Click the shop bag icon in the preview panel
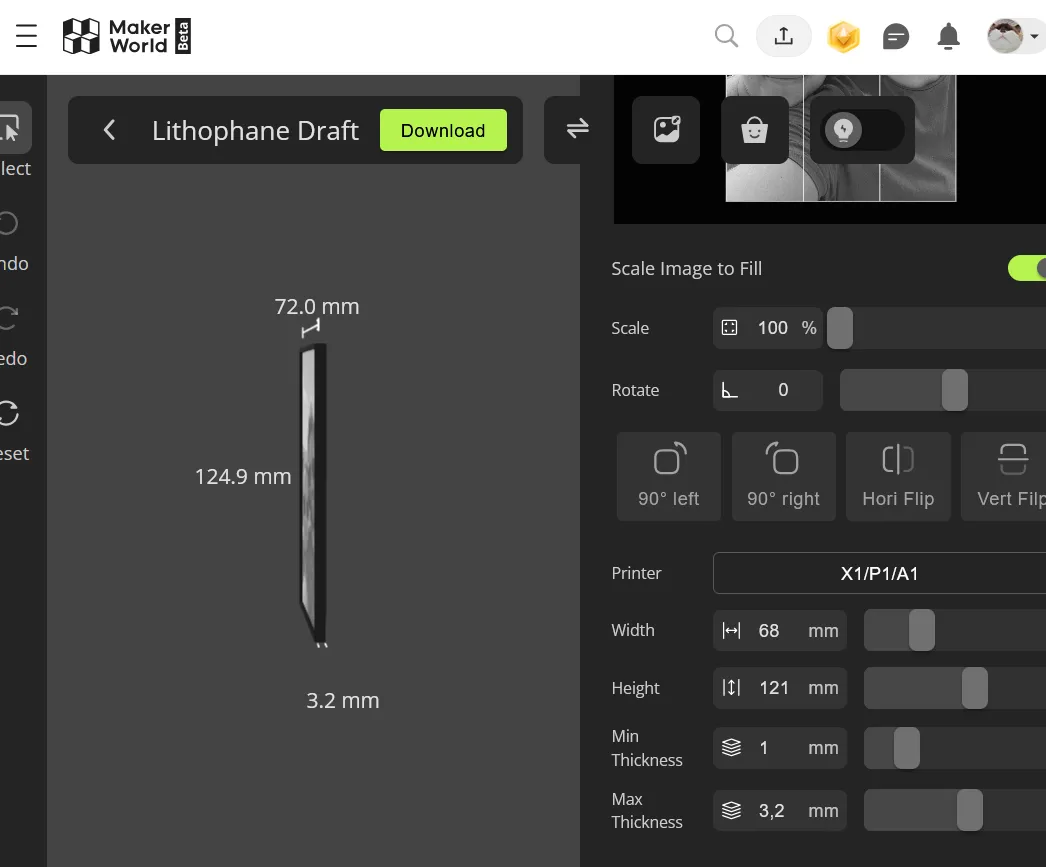 point(754,129)
